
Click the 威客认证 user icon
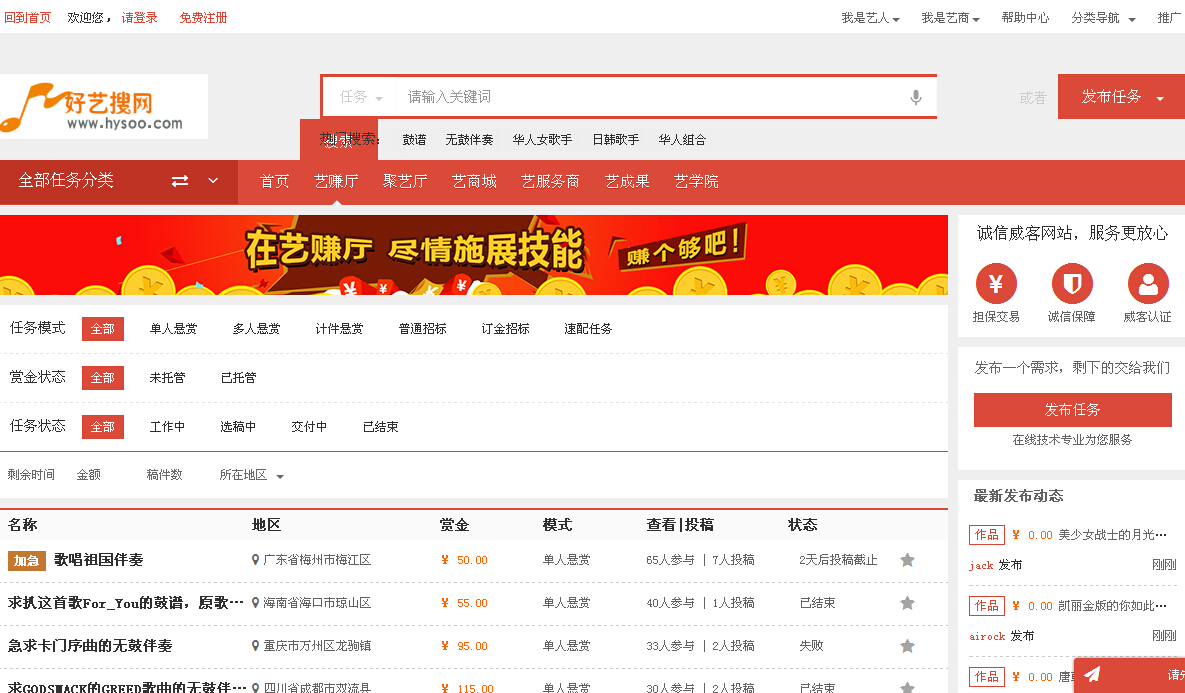(1148, 284)
